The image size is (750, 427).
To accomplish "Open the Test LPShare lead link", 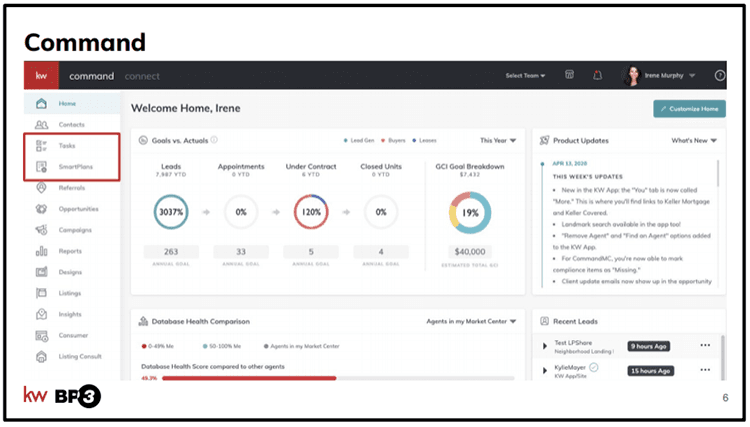I will point(573,342).
